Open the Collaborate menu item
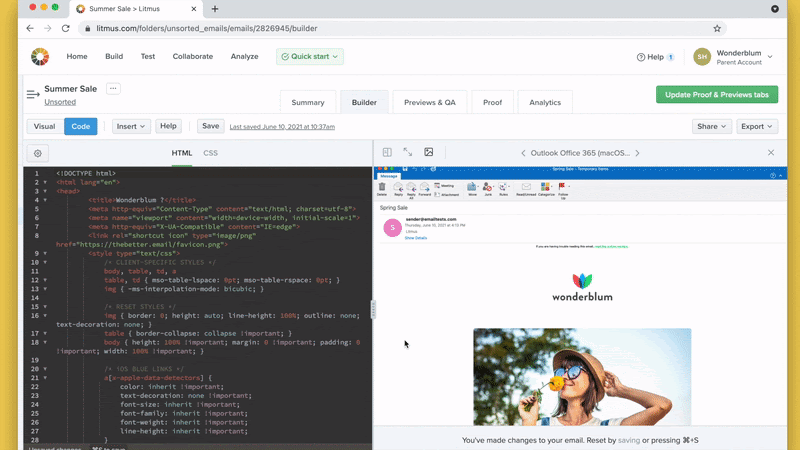 193,57
